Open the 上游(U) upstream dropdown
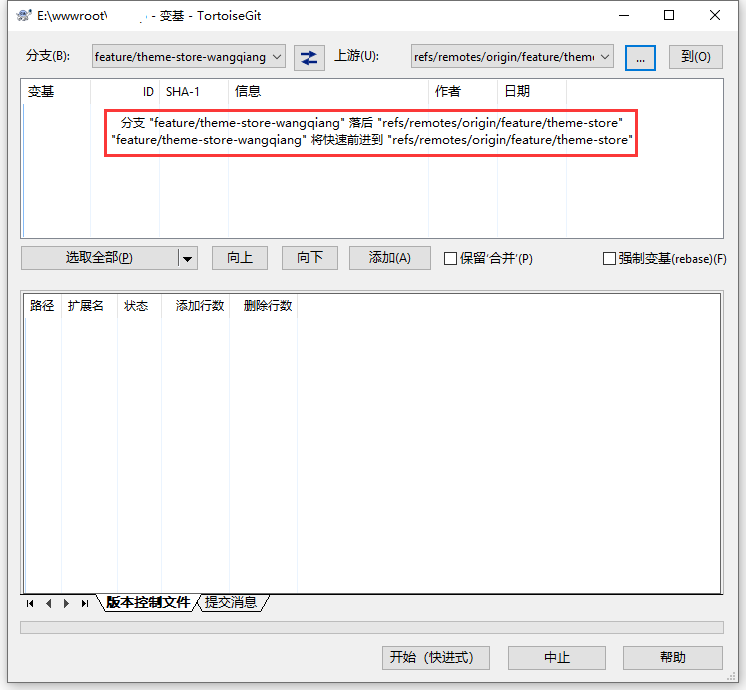Image resolution: width=746 pixels, height=690 pixels. tap(512, 57)
